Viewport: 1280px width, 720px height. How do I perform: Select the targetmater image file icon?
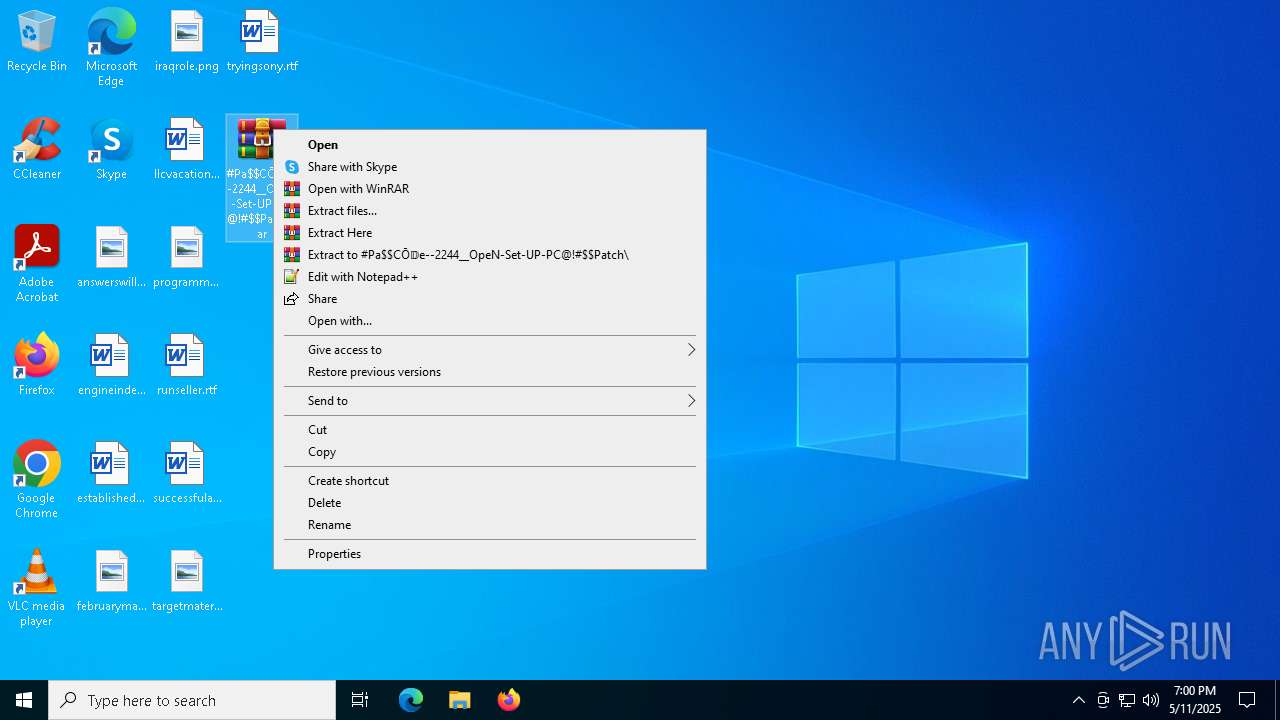tap(186, 582)
